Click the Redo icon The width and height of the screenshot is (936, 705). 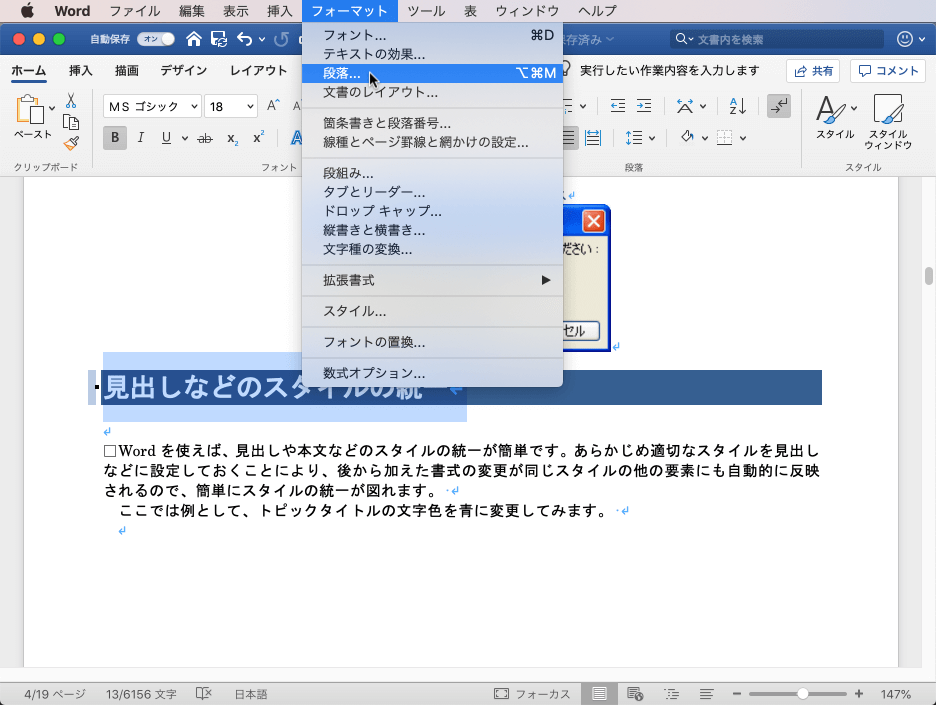point(281,39)
